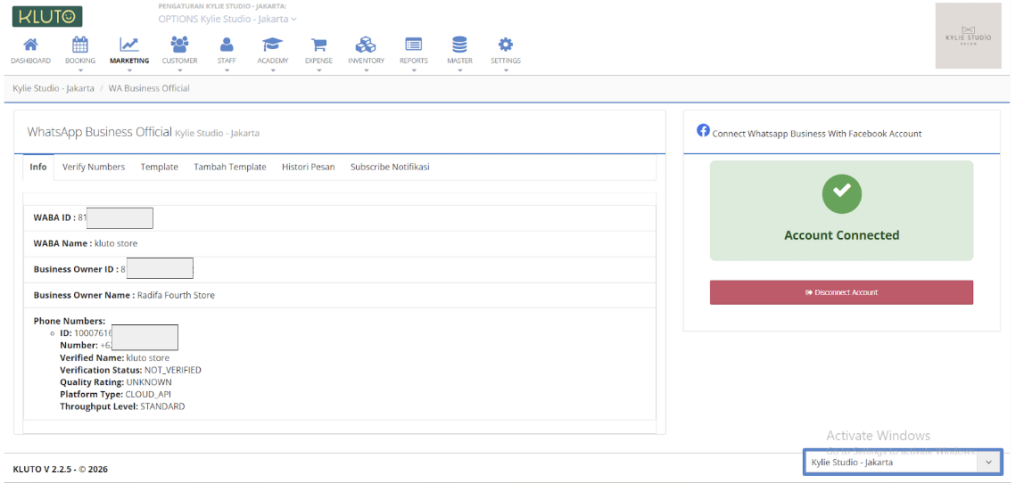Open the Reports icon
This screenshot has width=1024, height=483.
413,44
